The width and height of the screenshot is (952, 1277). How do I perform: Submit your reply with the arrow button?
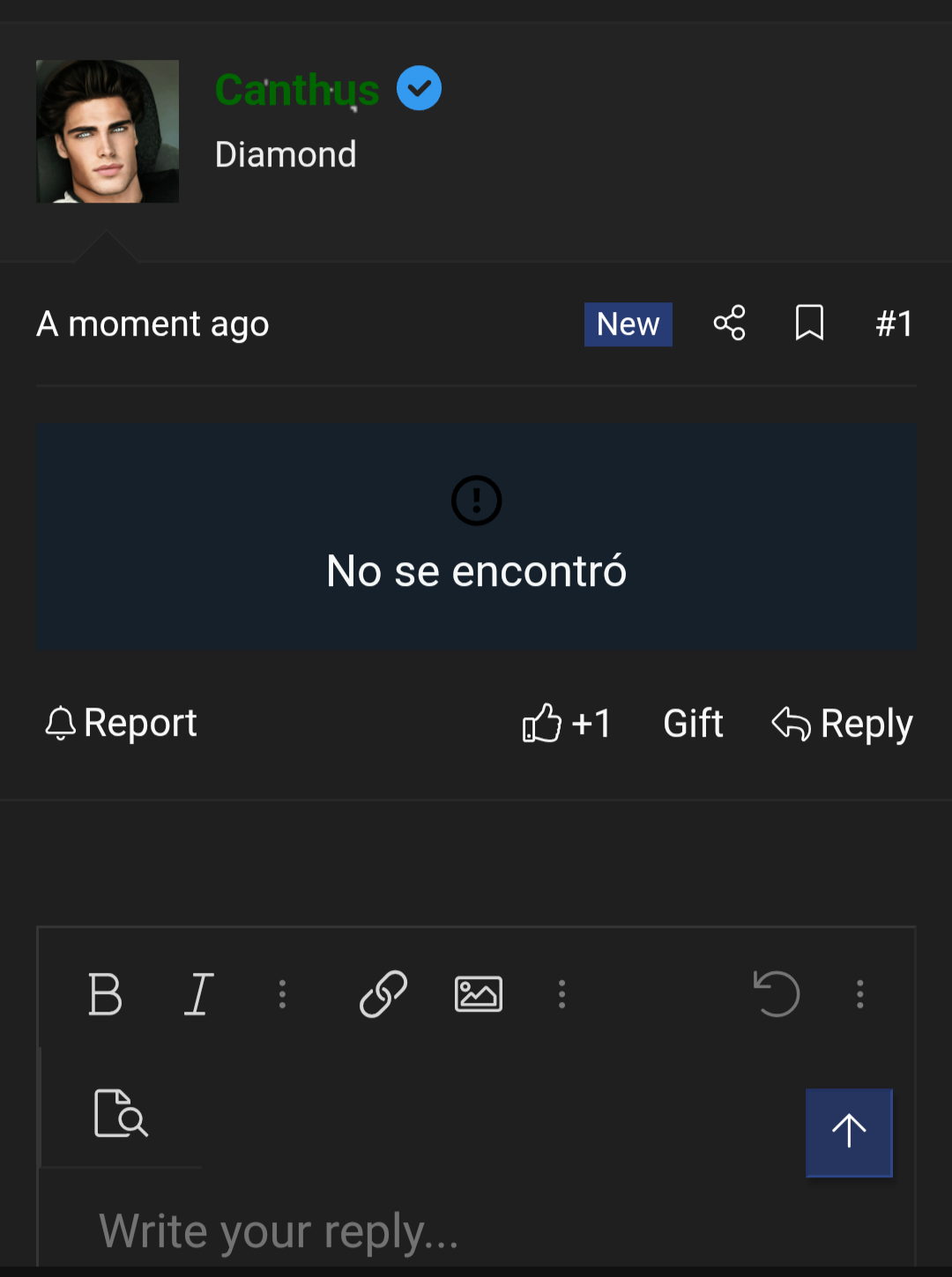(848, 1132)
